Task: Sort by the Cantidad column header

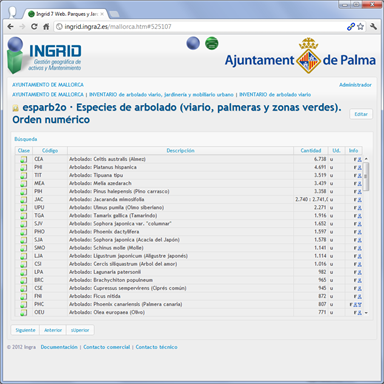Action: click(311, 151)
